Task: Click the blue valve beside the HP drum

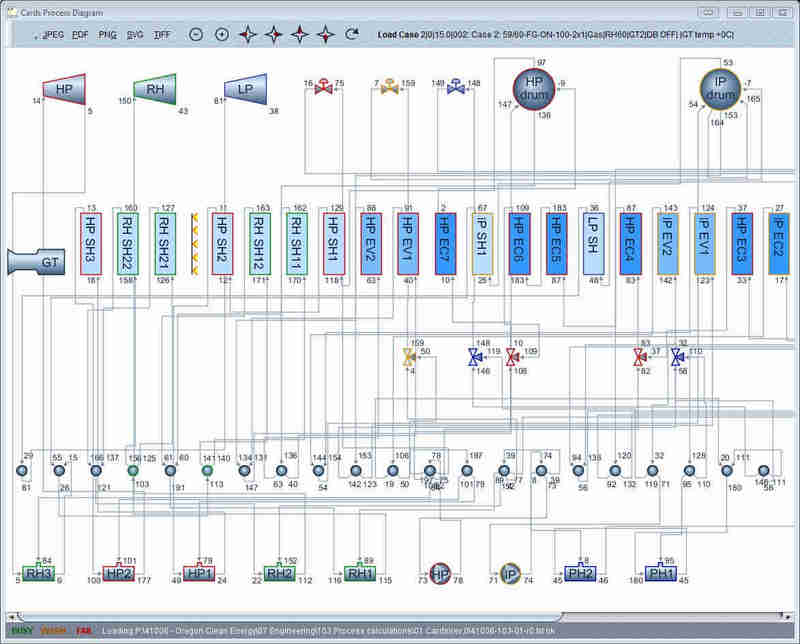Action: [x=456, y=87]
